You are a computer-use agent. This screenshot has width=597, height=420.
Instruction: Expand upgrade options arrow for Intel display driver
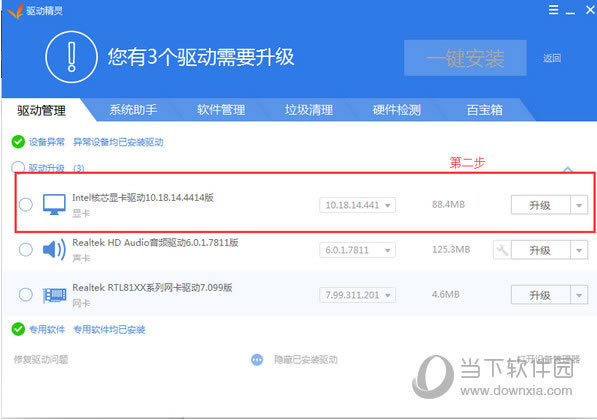coord(579,205)
